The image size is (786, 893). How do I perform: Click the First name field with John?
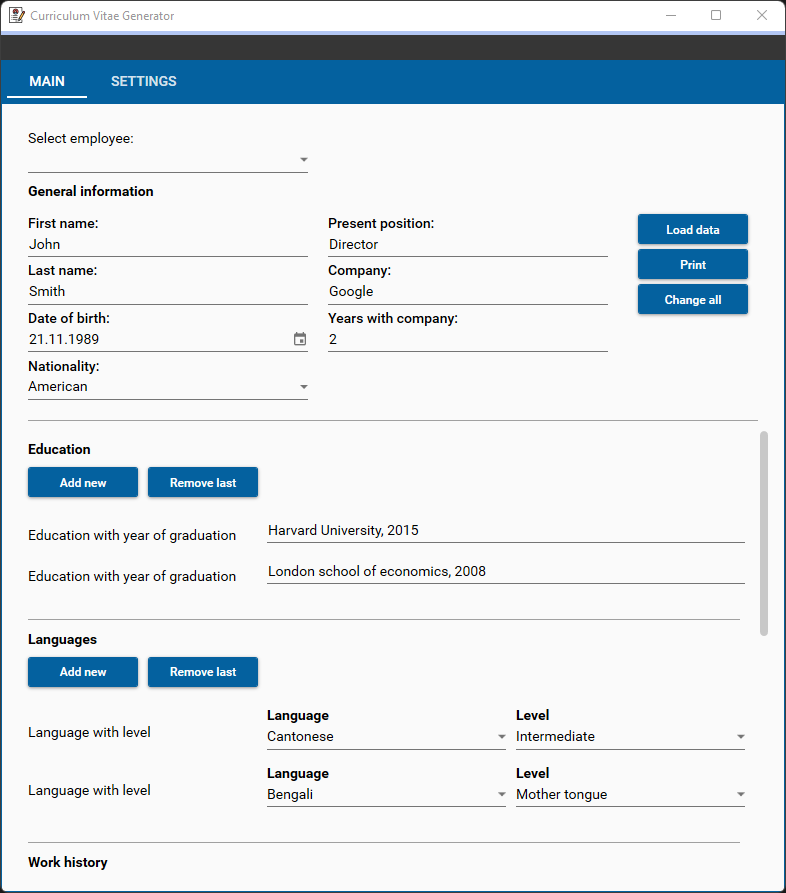pos(168,245)
